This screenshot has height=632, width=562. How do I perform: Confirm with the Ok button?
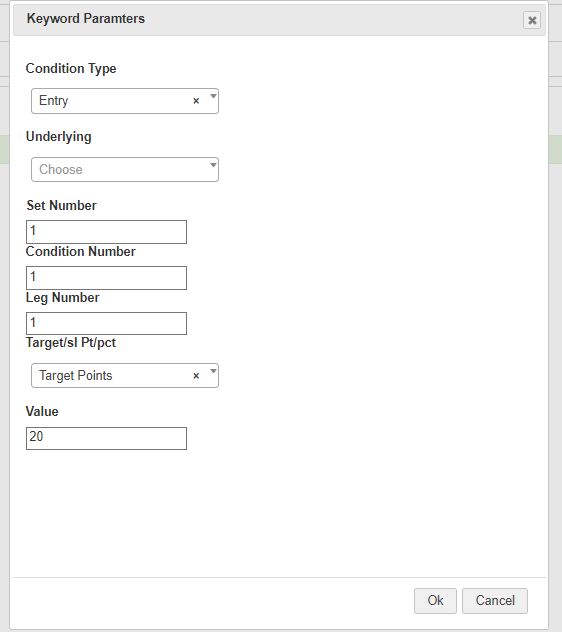[435, 601]
